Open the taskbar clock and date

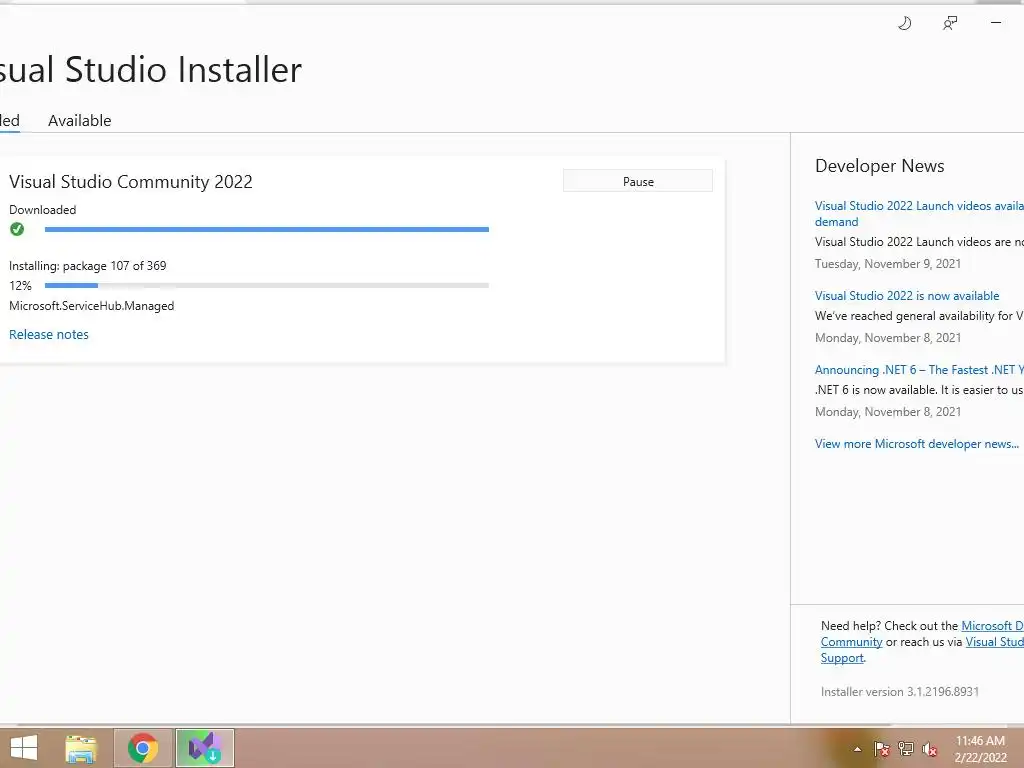pos(980,749)
